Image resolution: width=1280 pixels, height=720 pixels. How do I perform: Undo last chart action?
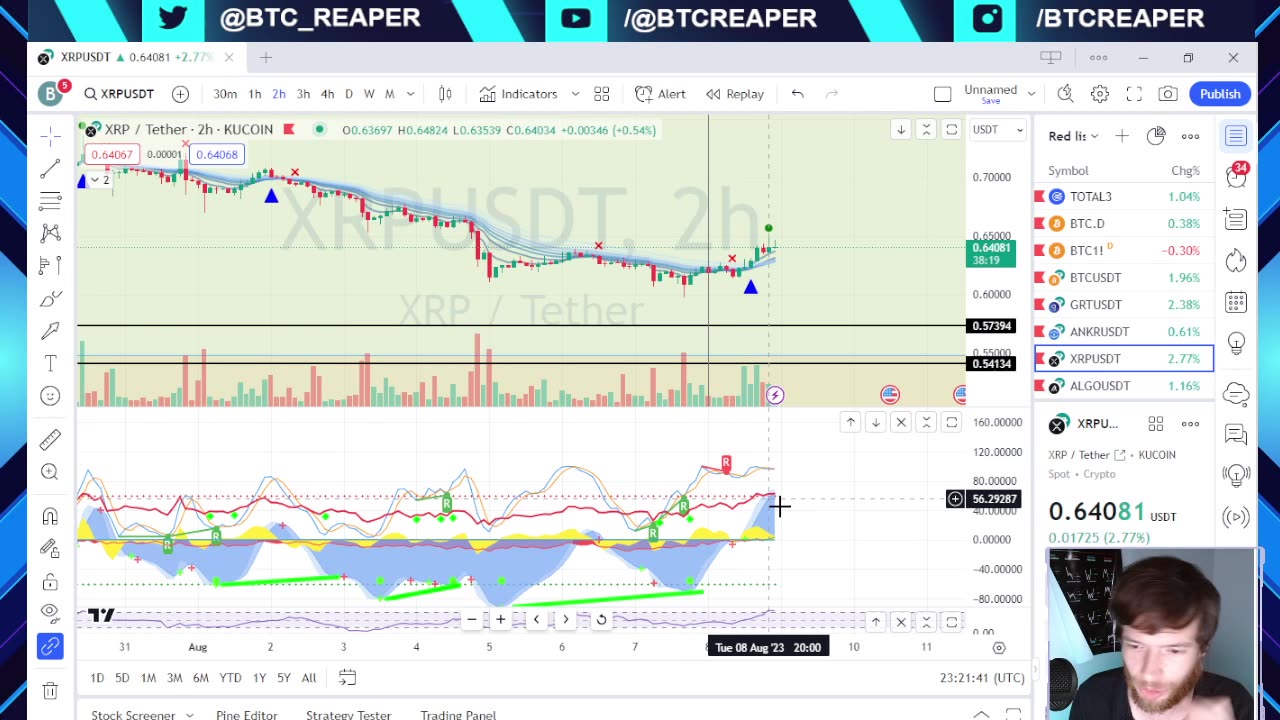coord(797,94)
